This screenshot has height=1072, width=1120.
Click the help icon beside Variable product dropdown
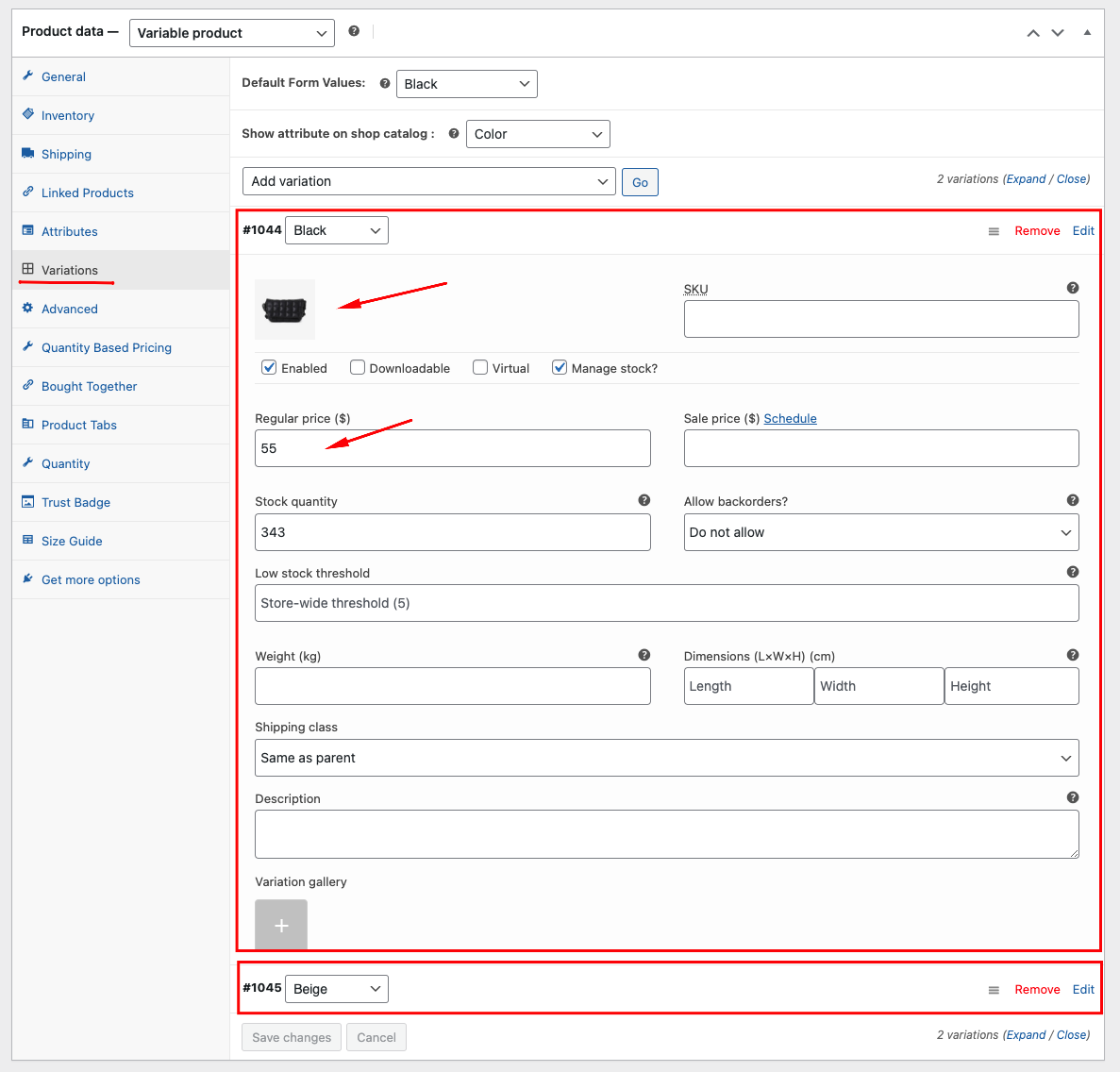click(354, 31)
